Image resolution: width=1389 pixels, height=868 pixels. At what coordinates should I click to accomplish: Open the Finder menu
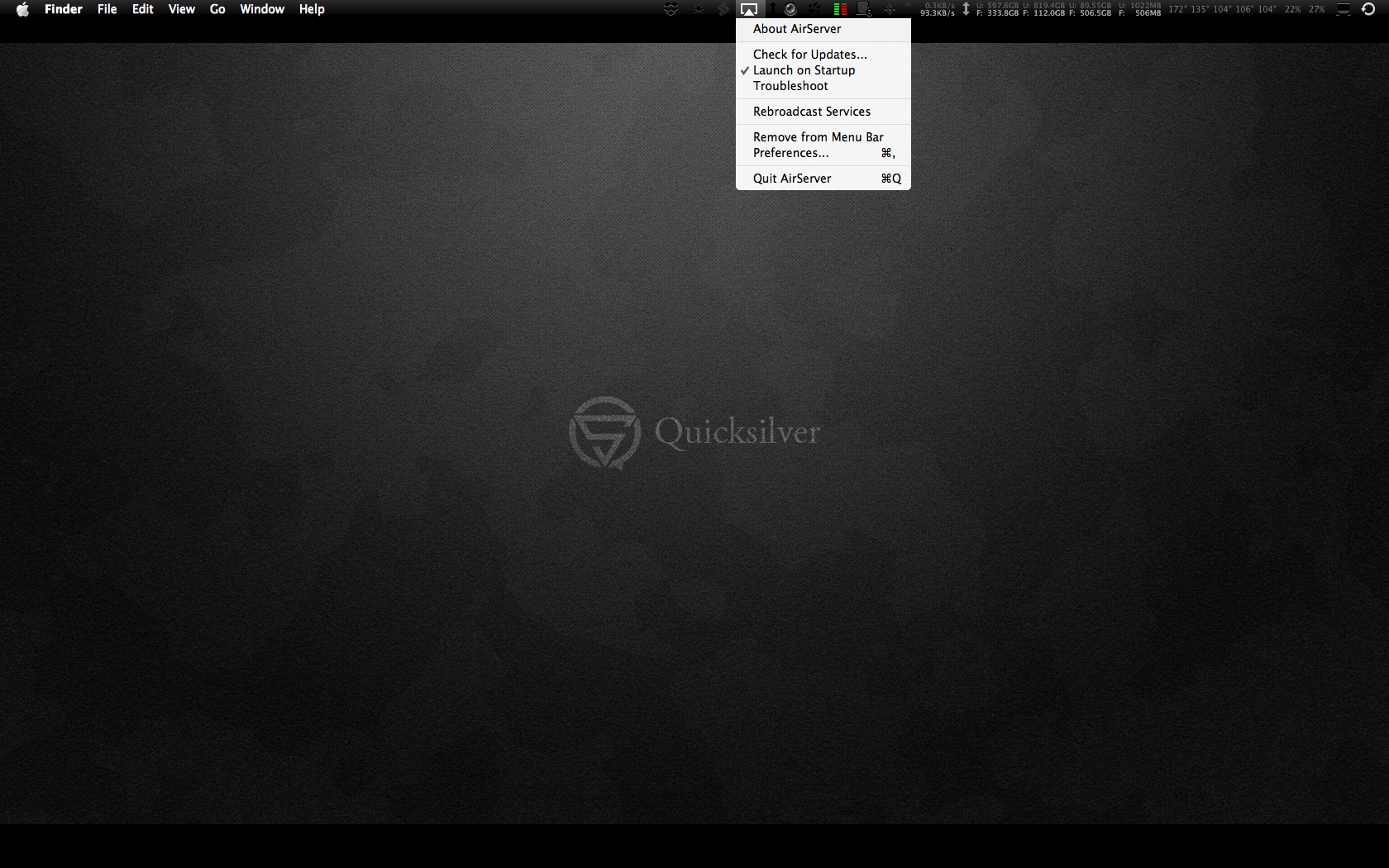pyautogui.click(x=64, y=9)
